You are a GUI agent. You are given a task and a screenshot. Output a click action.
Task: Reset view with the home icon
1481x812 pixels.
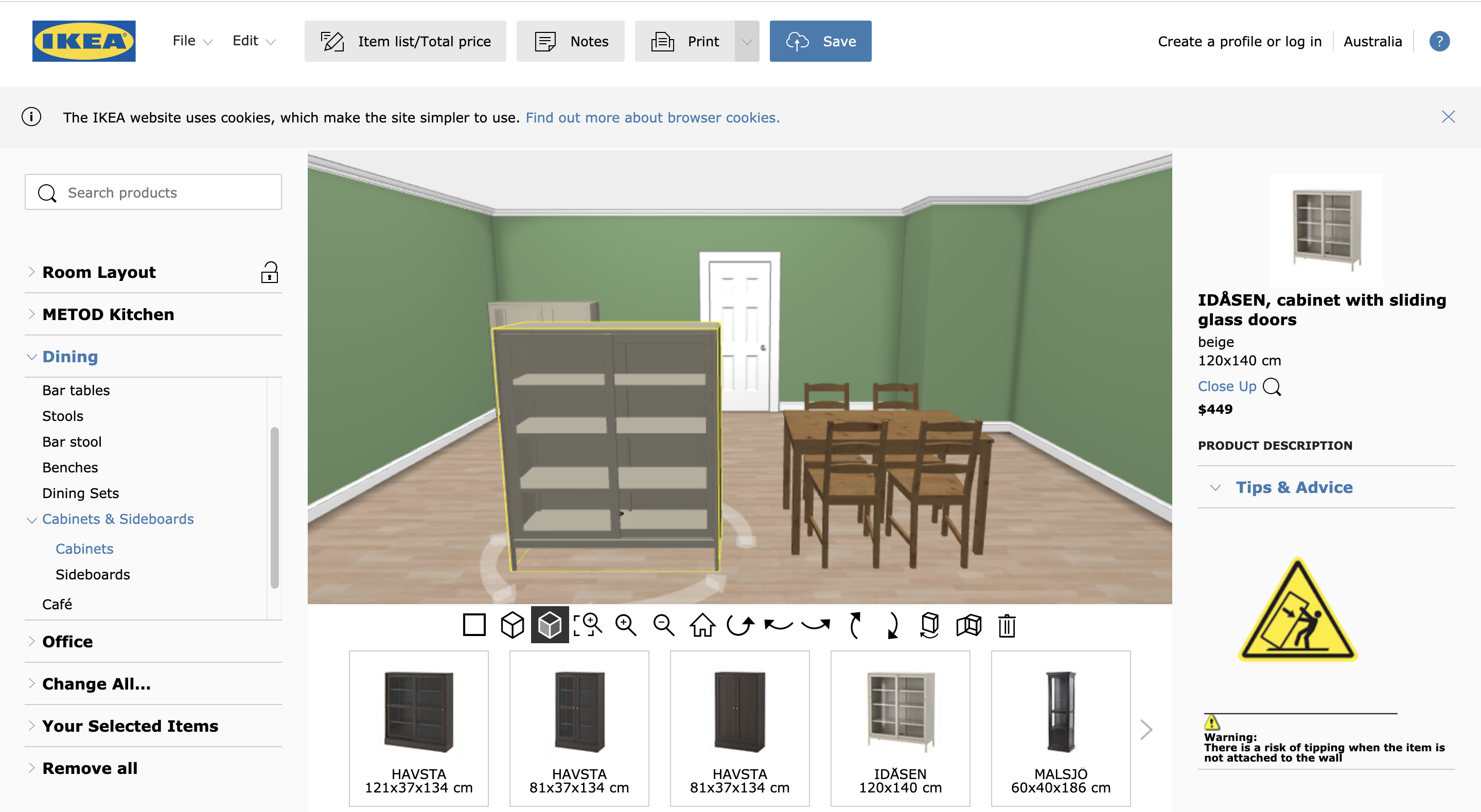pos(702,625)
